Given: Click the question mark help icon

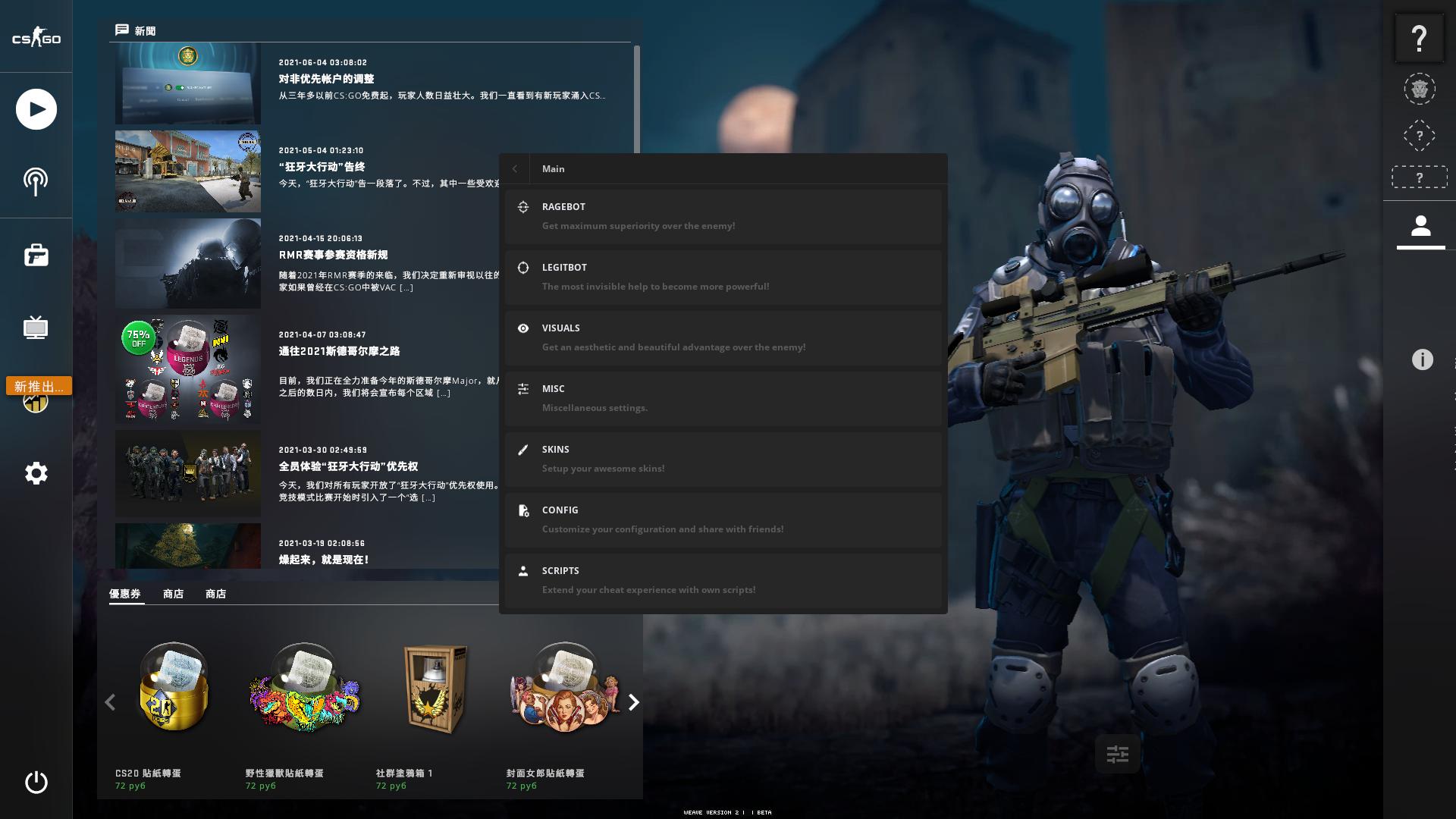Looking at the screenshot, I should (1419, 38).
